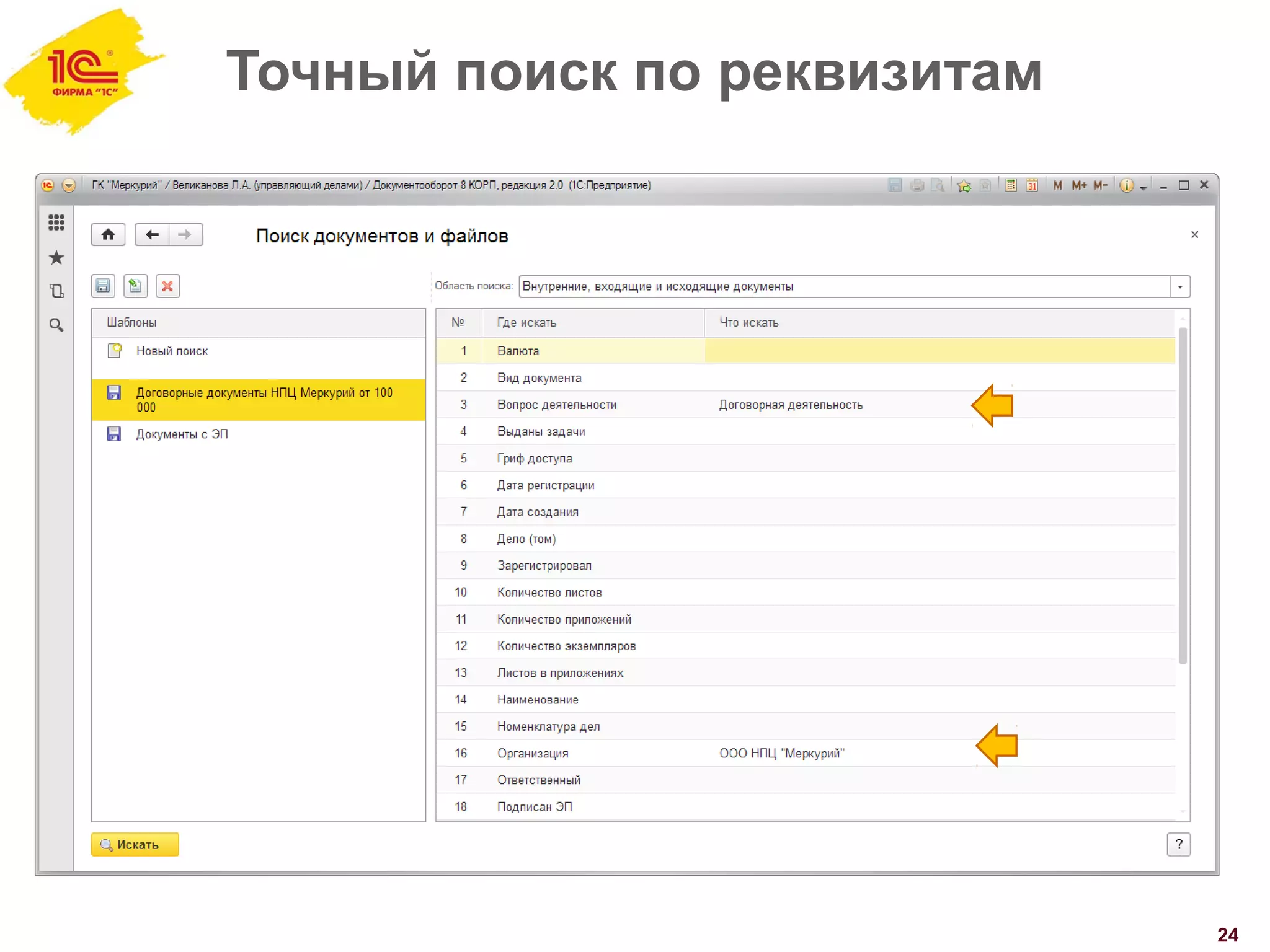Image resolution: width=1270 pixels, height=952 pixels.
Task: Click the vertical scrollbar of the search criteria table
Action: point(1183,496)
